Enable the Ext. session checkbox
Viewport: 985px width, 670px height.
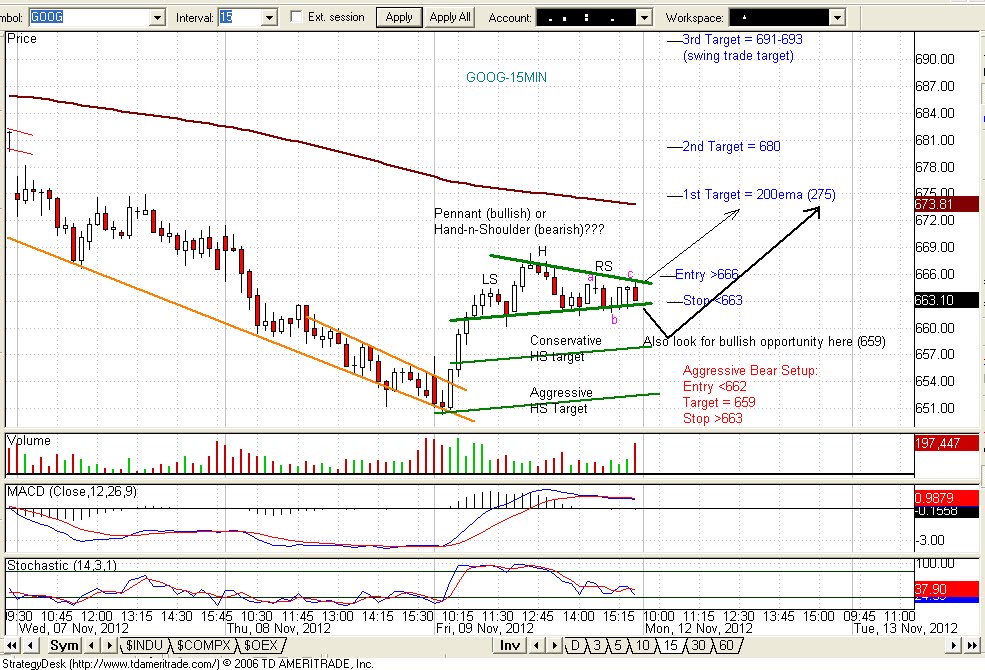(296, 17)
